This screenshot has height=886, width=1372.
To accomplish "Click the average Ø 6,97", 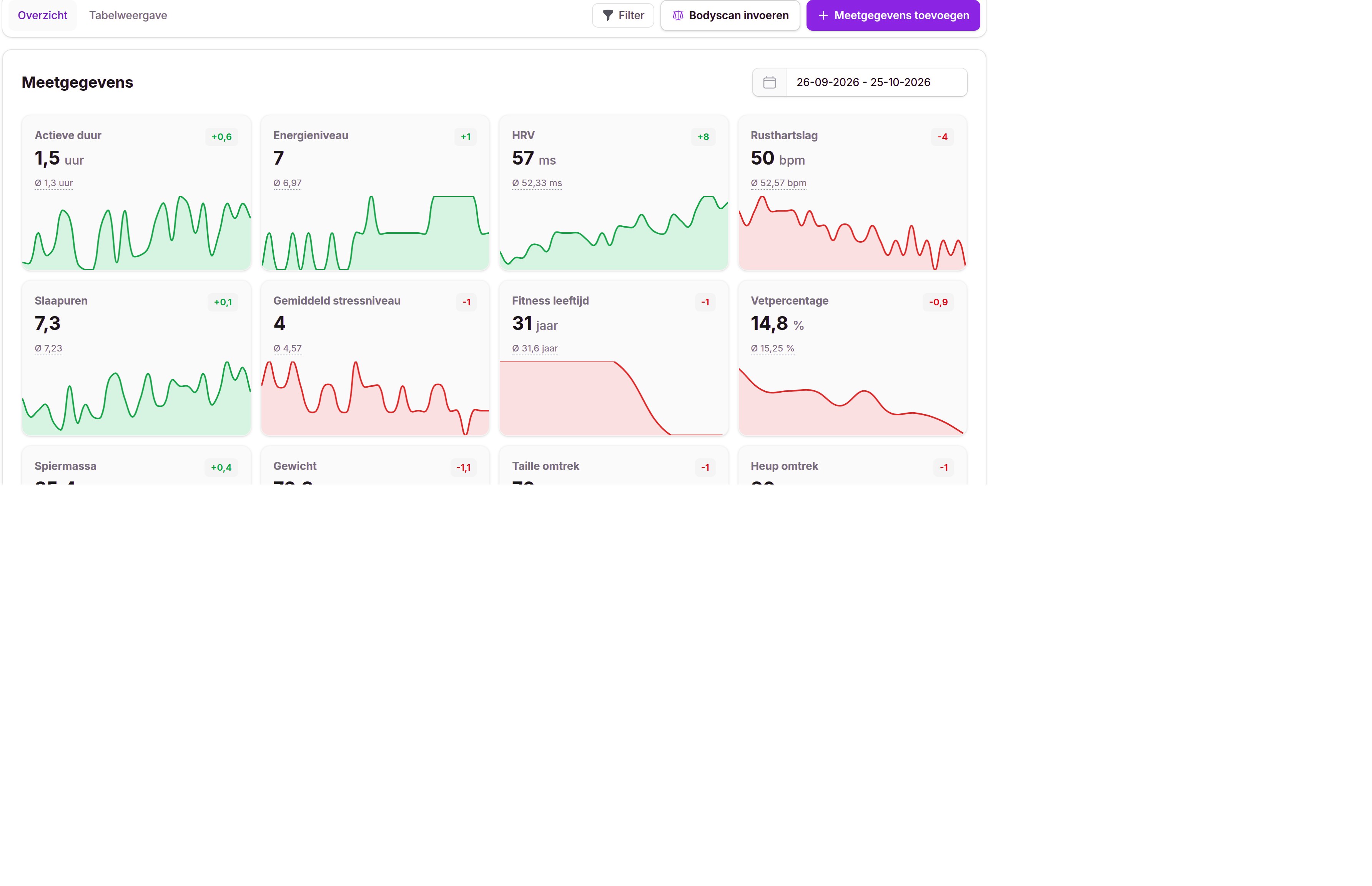I will click(287, 183).
